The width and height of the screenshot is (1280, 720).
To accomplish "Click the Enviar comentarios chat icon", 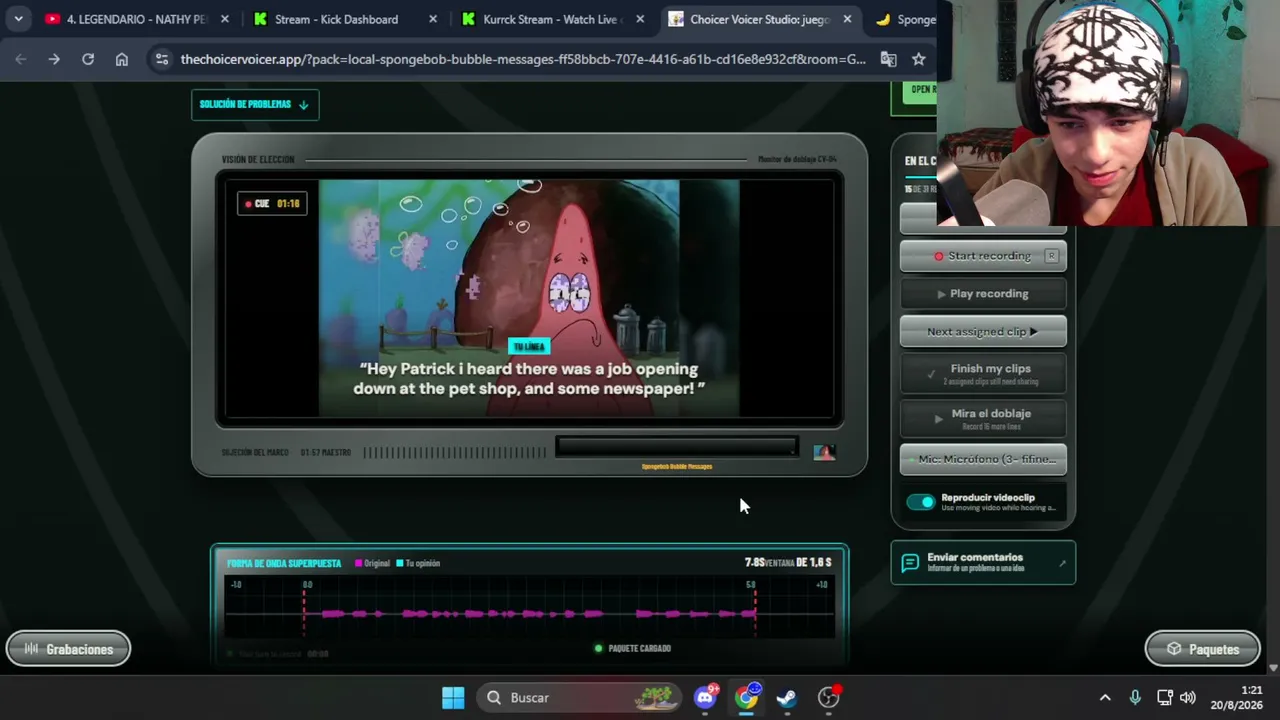I will (910, 563).
